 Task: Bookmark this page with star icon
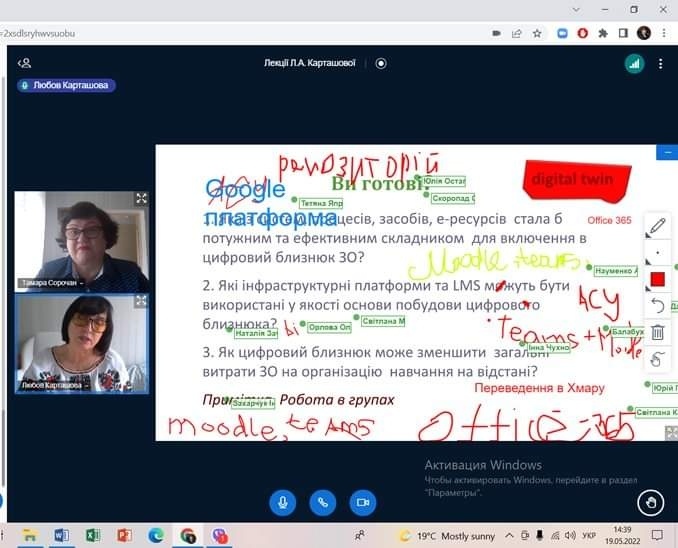click(537, 33)
